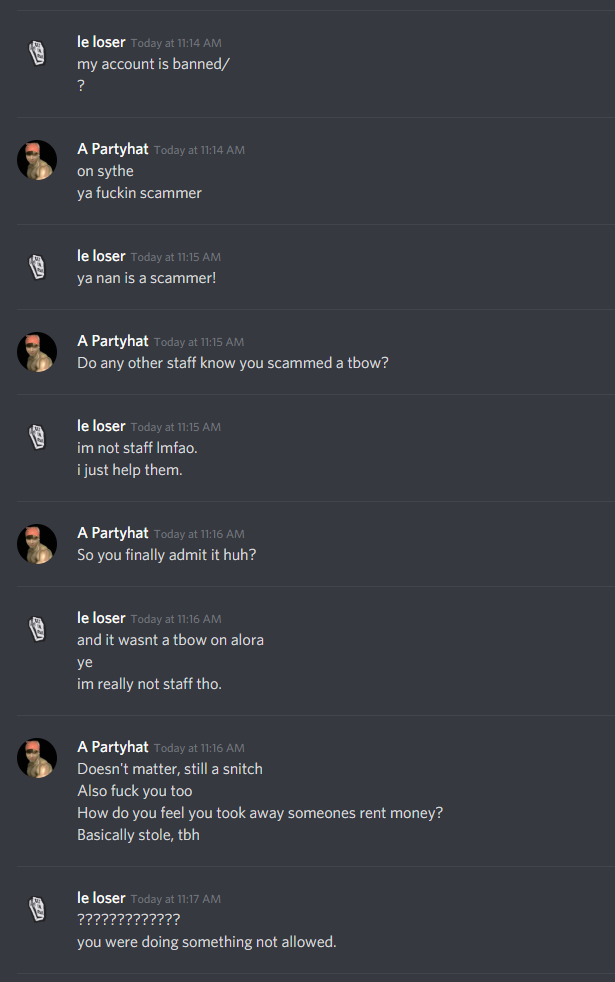Click 'le loser' name at 11:17 AM
Screen dimensions: 615x982
click(x=101, y=898)
